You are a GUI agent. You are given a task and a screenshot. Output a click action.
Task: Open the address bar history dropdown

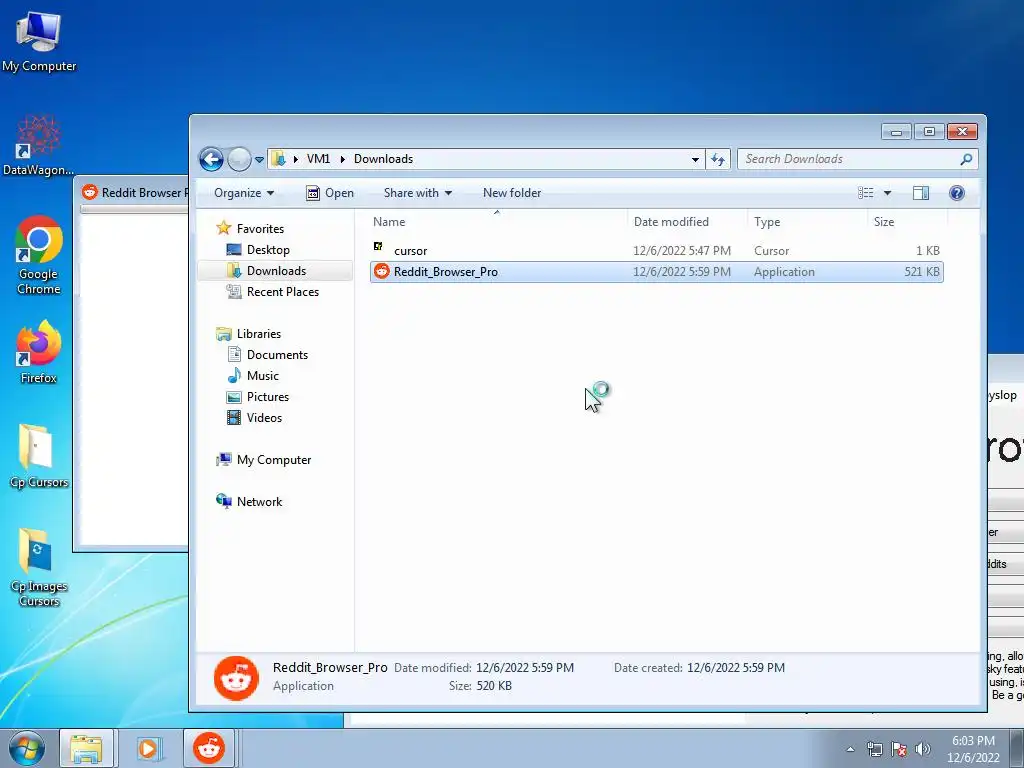coord(695,159)
